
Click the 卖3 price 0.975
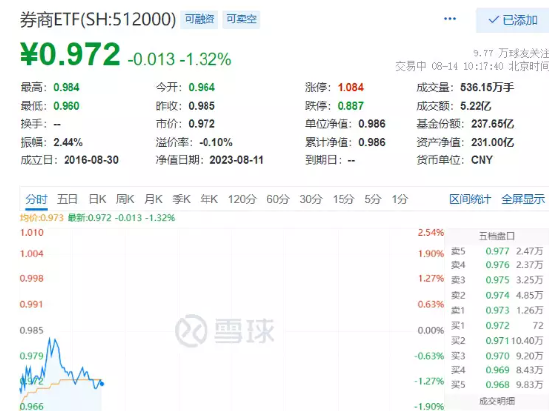click(x=497, y=280)
